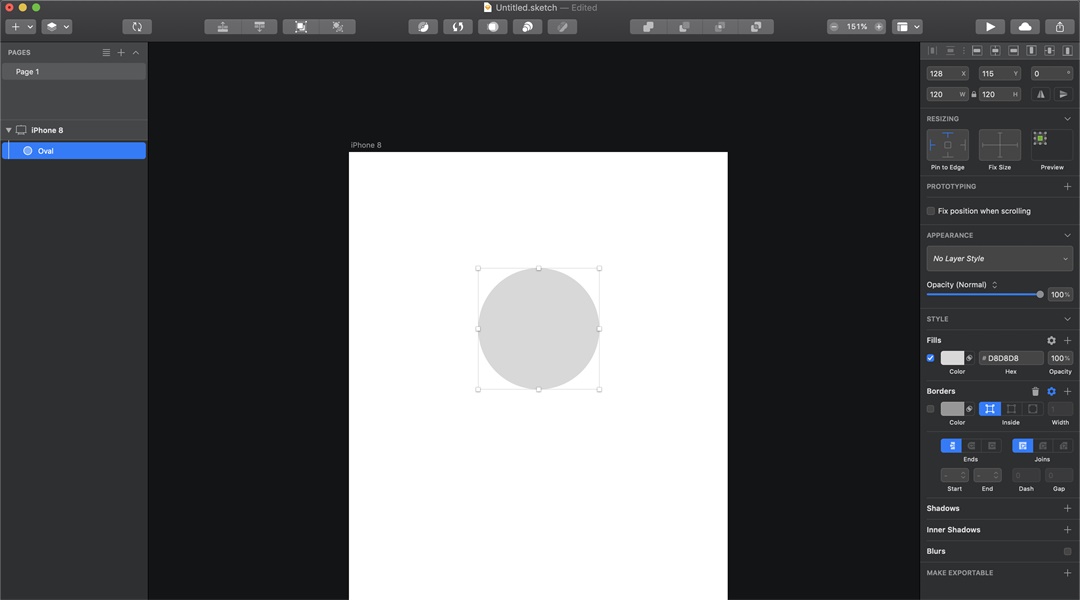Click the Fix Size resizing control

coord(999,145)
